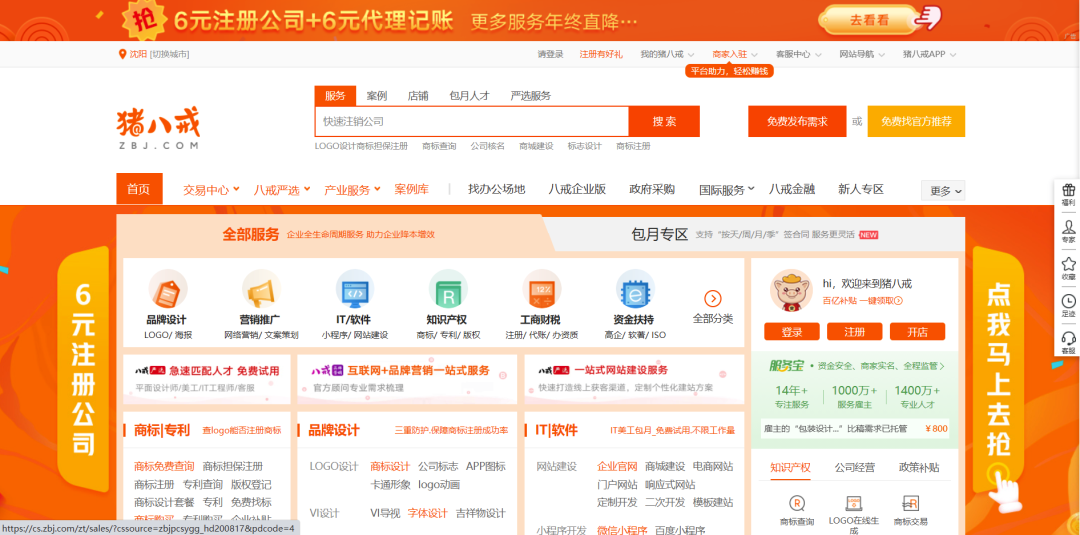Screen dimensions: 1080x535
Task: Switch to the 政策补贴 tab
Action: coord(919,468)
